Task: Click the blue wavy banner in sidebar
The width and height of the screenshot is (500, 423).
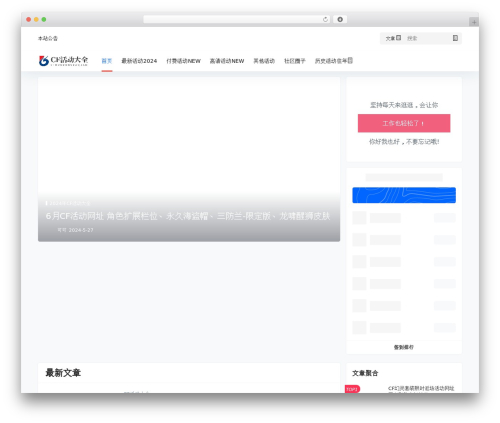Action: (404, 195)
